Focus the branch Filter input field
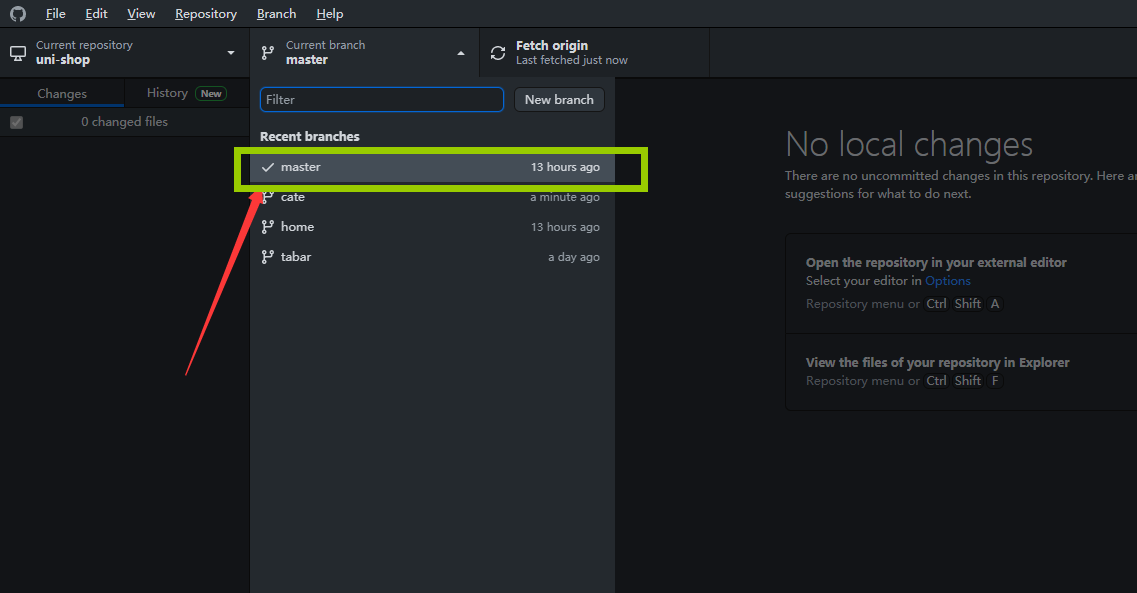Image resolution: width=1137 pixels, height=593 pixels. [381, 99]
